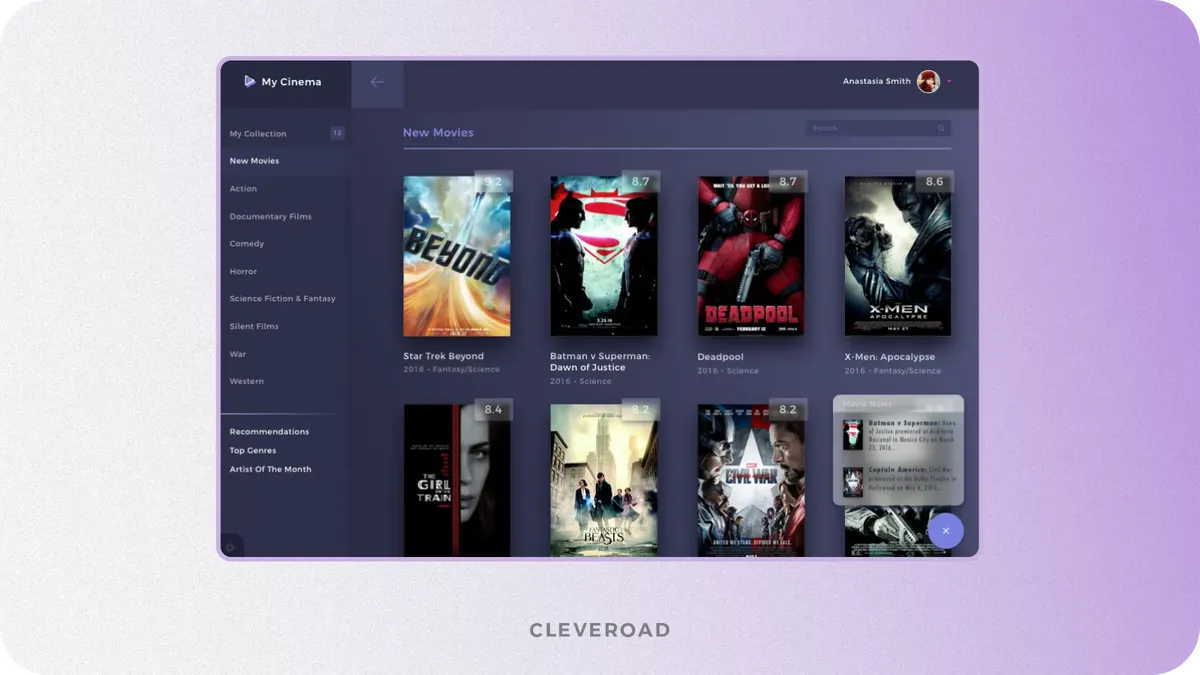The width and height of the screenshot is (1200, 675).
Task: Click the Star Trek Beyond title
Action: click(x=443, y=356)
